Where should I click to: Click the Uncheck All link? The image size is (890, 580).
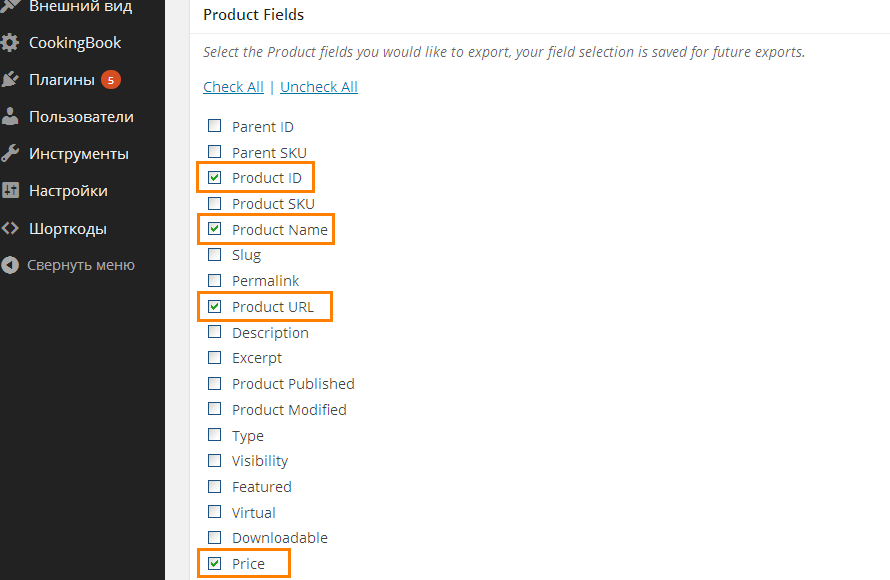coord(319,87)
